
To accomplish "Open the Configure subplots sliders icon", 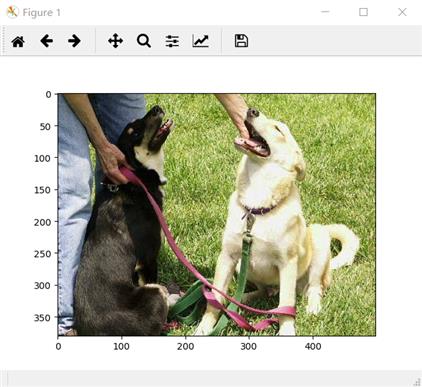I will tap(172, 41).
